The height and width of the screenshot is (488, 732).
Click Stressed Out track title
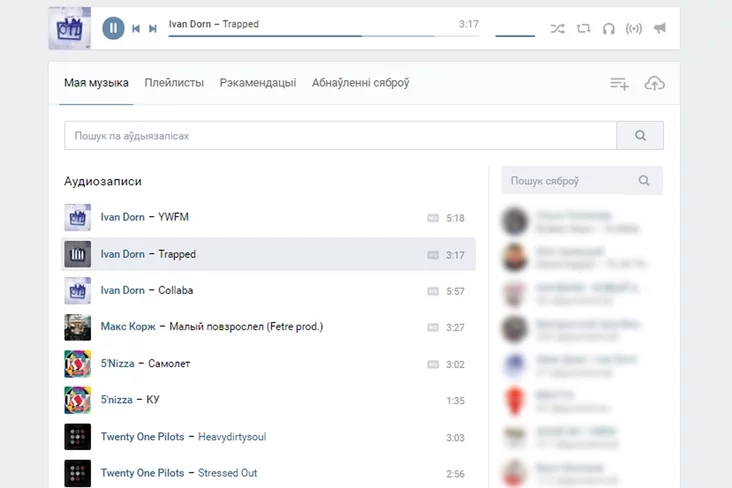[x=227, y=473]
